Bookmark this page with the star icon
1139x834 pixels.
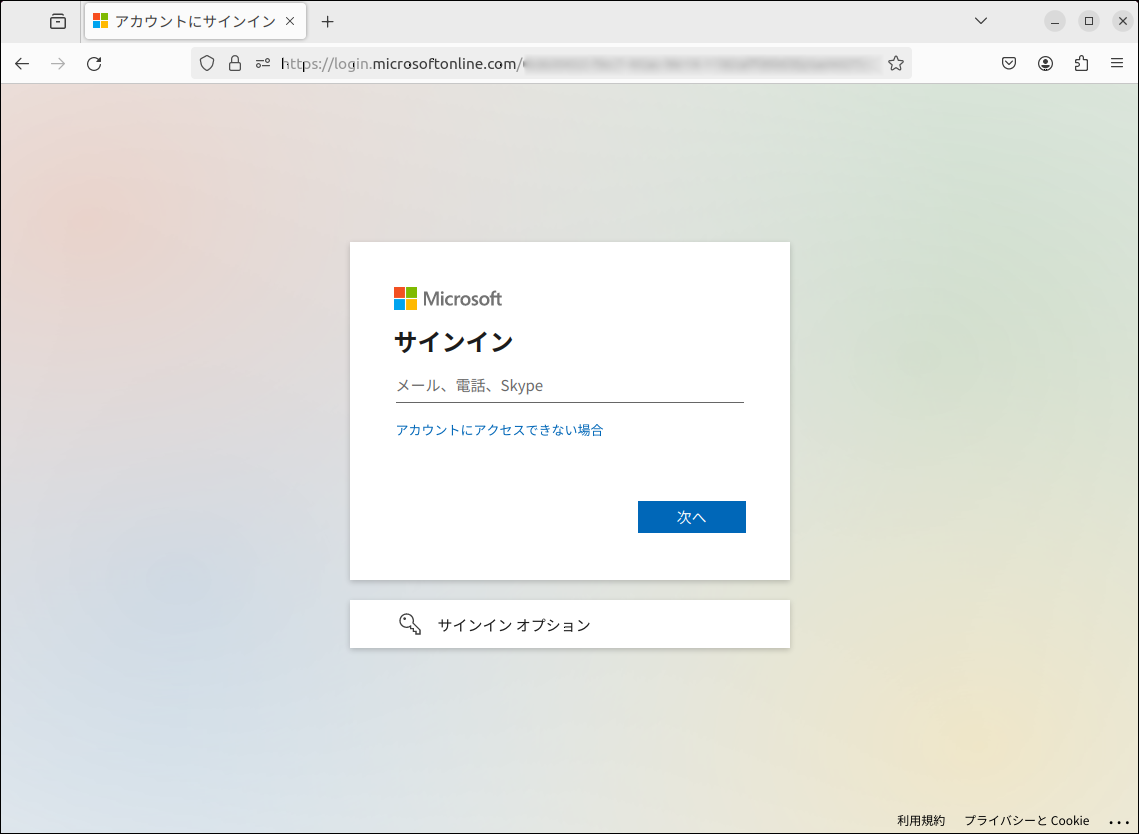(x=896, y=64)
